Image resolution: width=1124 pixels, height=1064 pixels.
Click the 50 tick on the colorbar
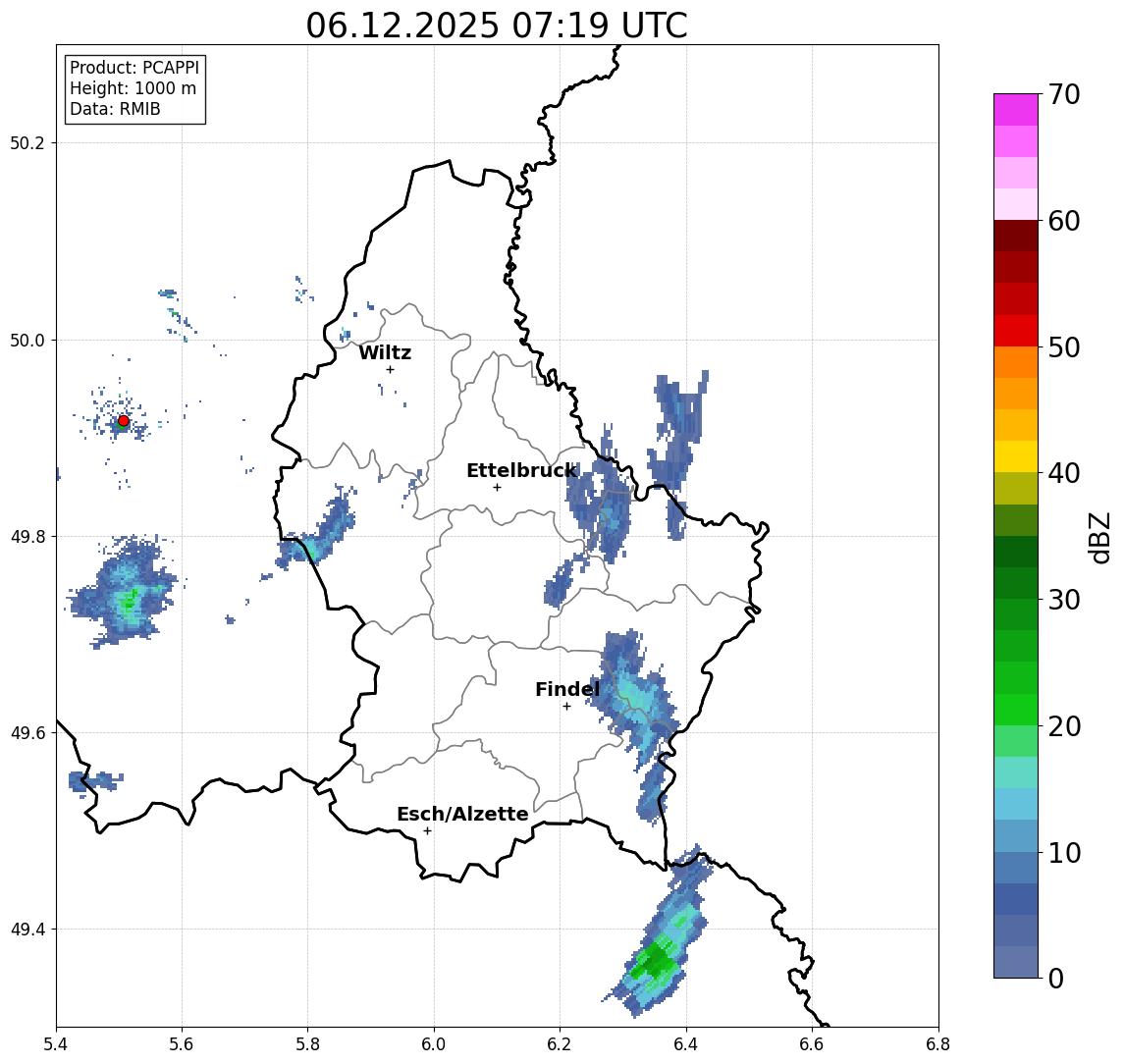pos(1064,347)
